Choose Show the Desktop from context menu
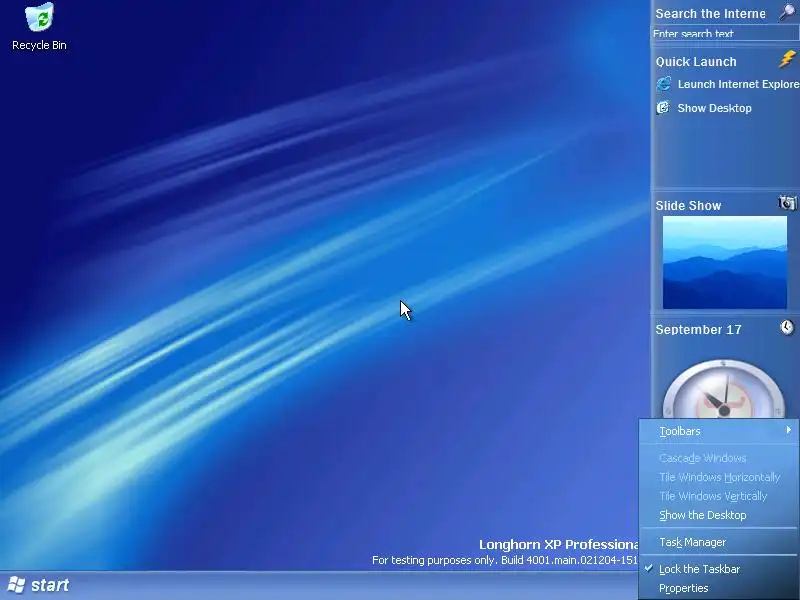The width and height of the screenshot is (800, 600). 719,515
